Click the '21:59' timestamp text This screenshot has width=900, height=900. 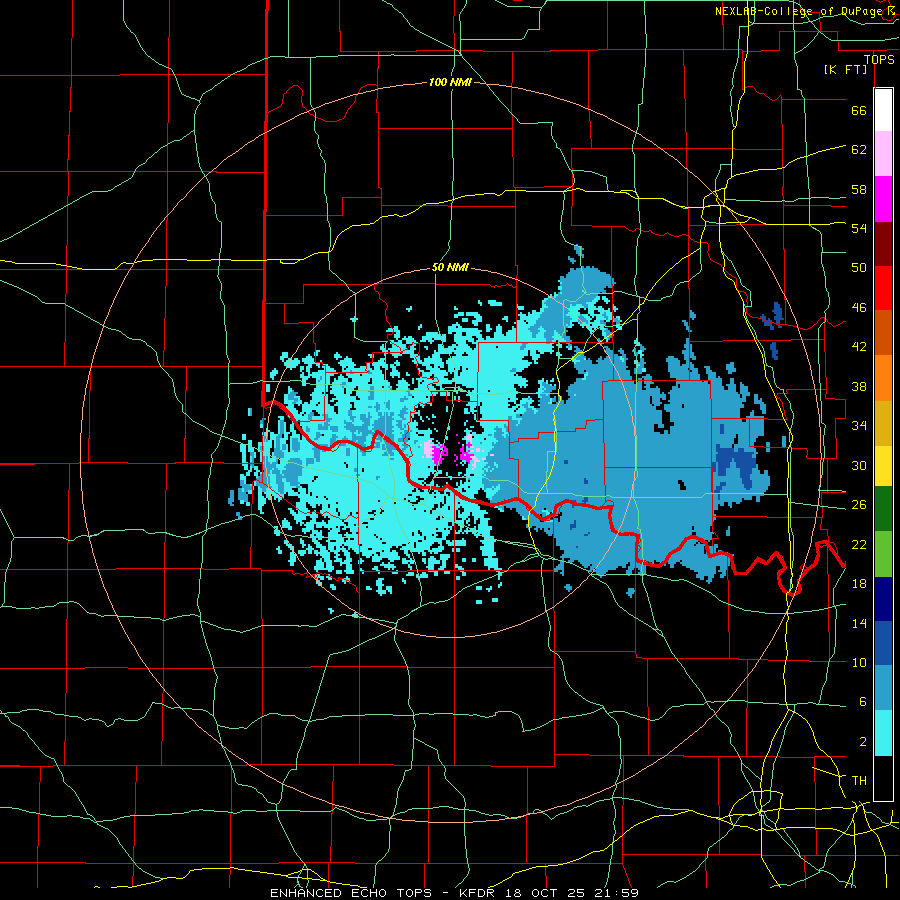[x=617, y=893]
